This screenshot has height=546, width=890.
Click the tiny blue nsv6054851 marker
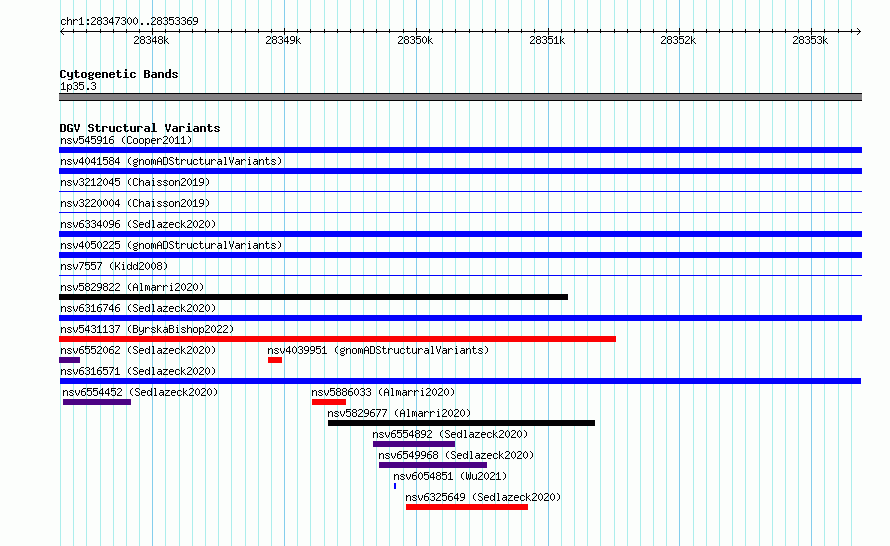(395, 486)
